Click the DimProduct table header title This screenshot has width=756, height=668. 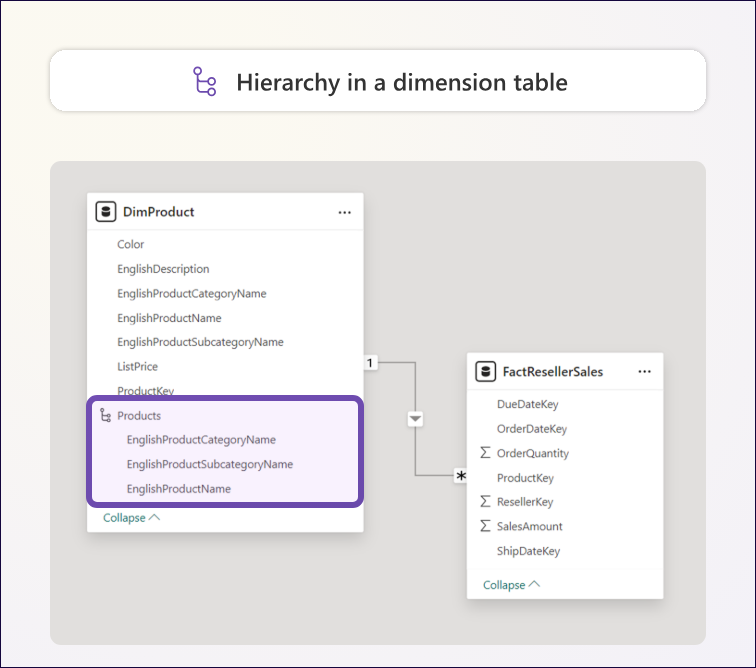[x=158, y=212]
